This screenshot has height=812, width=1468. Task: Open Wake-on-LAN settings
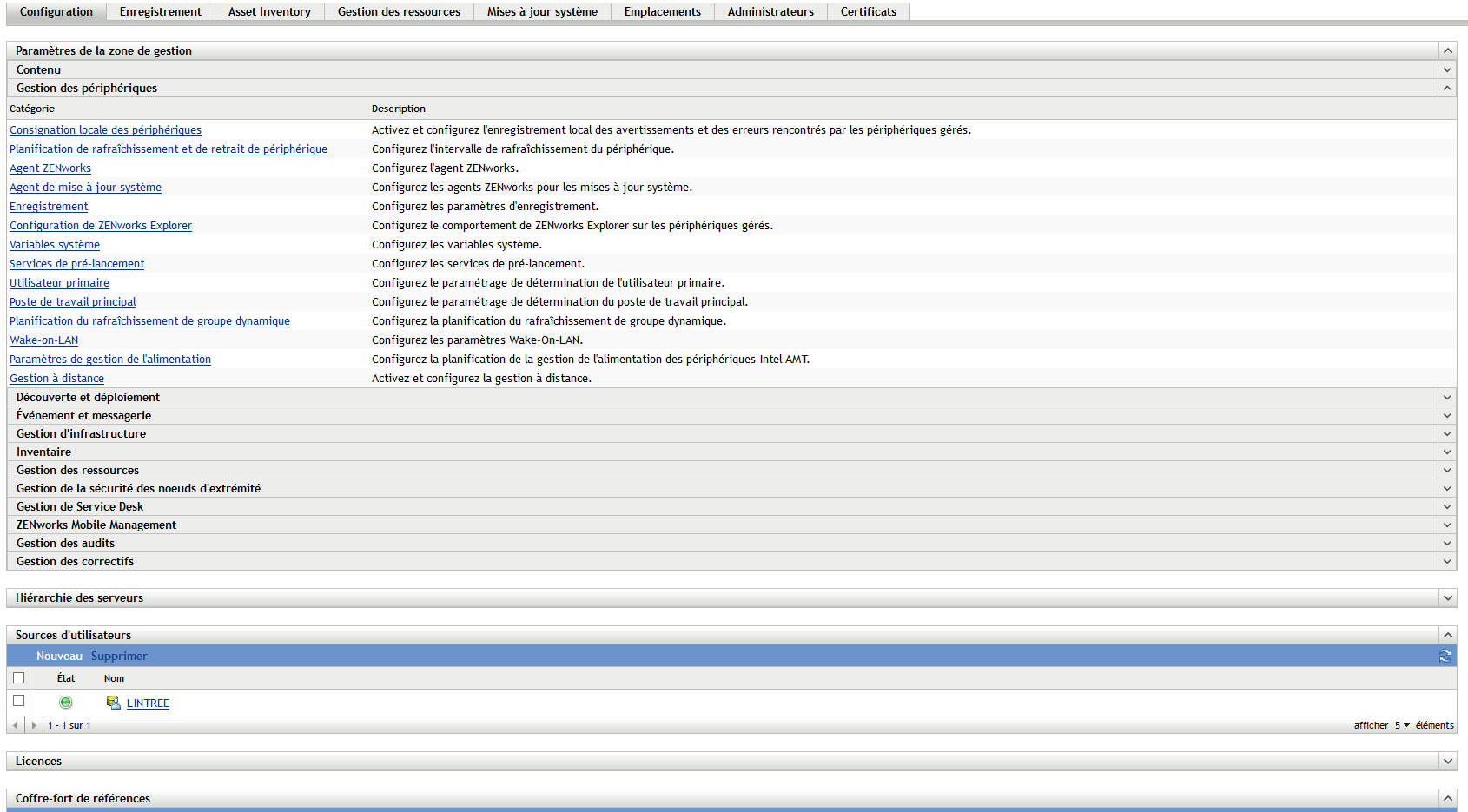pos(43,340)
